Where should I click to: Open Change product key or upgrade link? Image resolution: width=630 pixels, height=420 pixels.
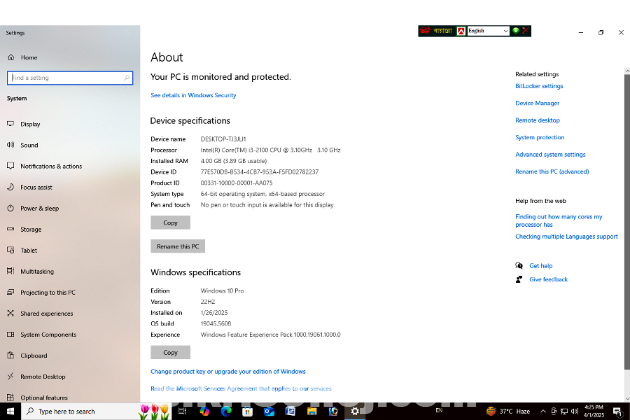point(228,372)
